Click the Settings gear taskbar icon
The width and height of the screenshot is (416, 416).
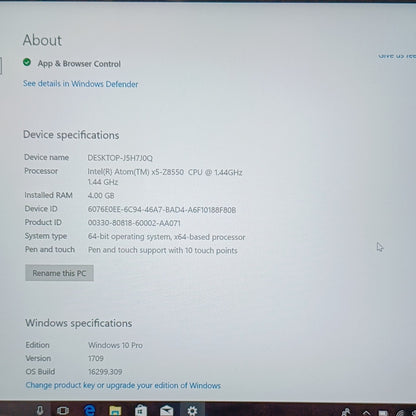pyautogui.click(x=192, y=410)
